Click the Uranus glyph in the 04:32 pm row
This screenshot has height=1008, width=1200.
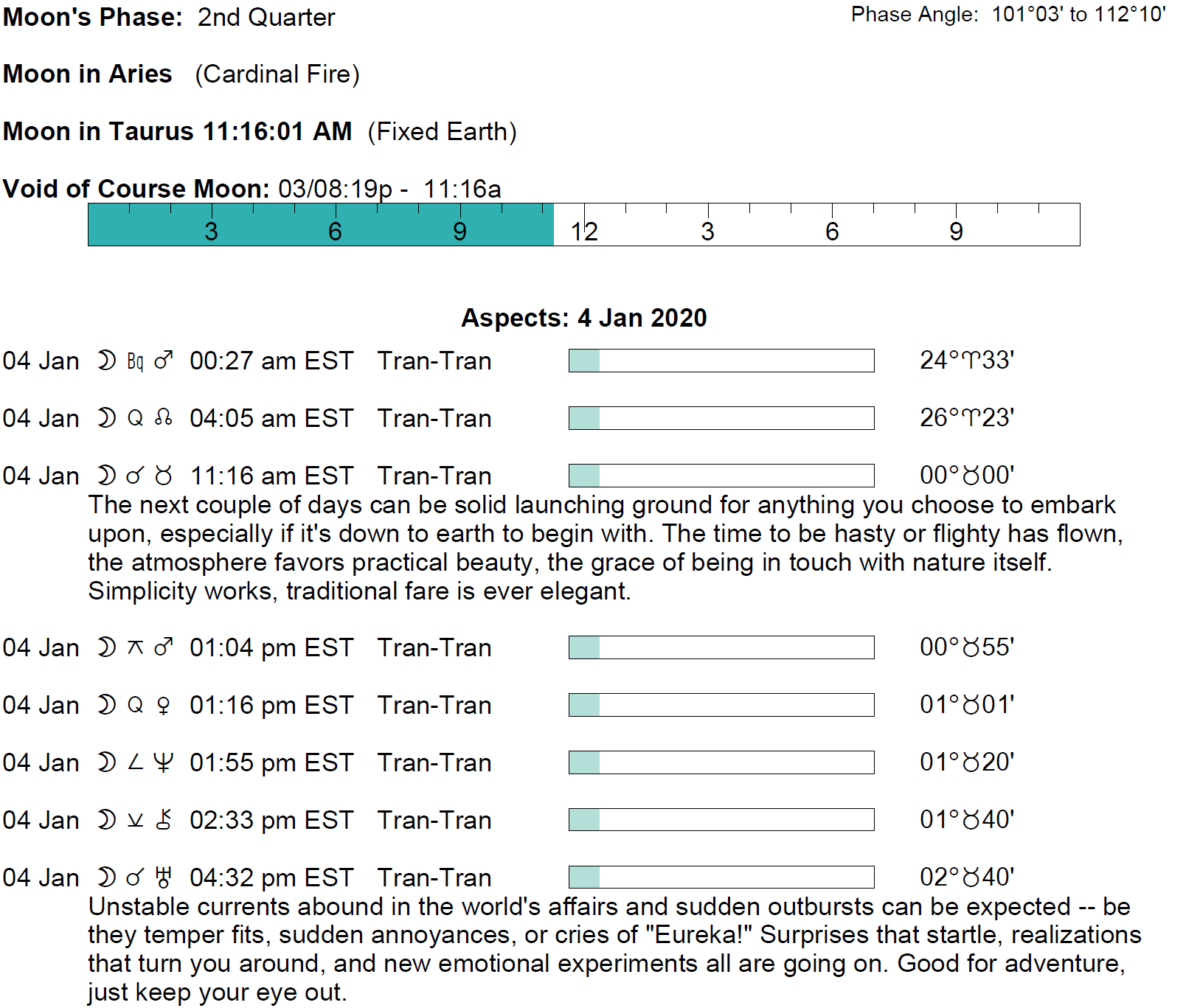click(164, 877)
